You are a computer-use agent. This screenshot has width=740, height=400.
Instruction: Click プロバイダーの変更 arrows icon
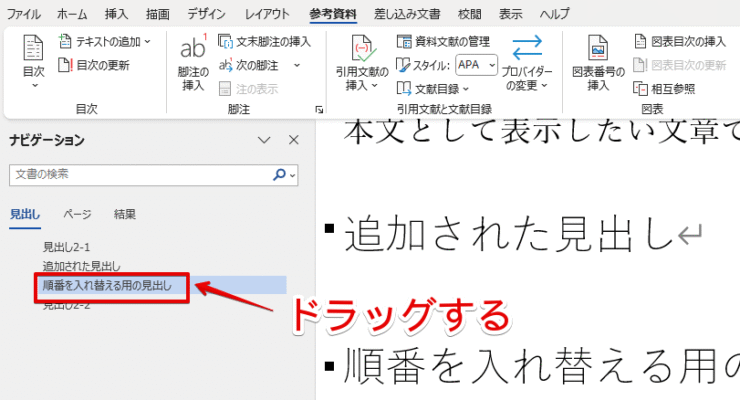tap(527, 48)
